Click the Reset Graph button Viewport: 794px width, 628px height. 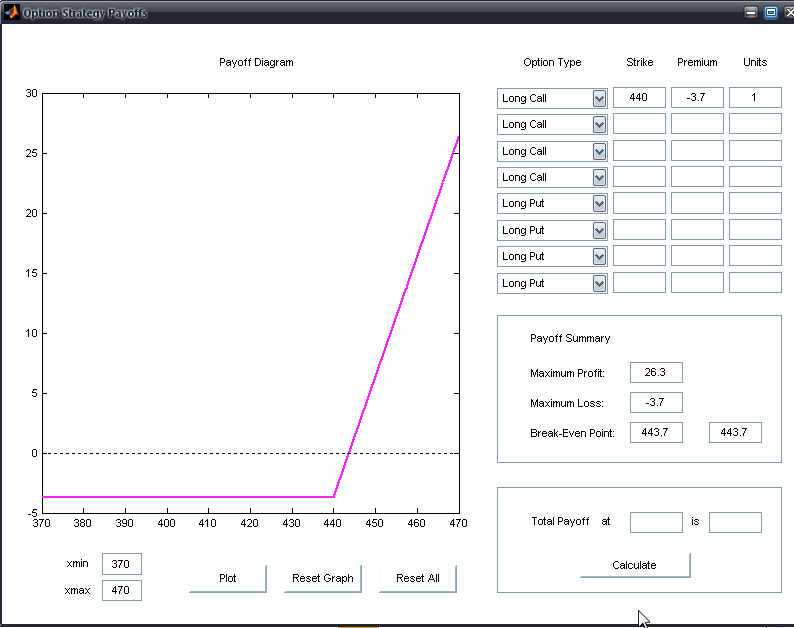(x=323, y=578)
